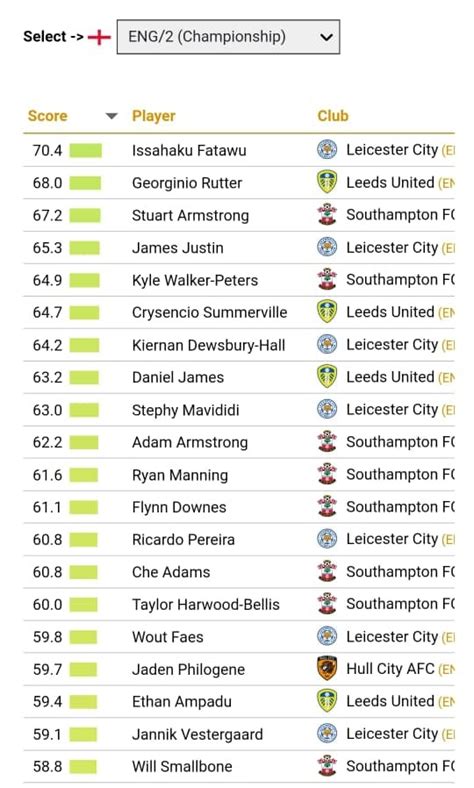474x788 pixels.
Task: Click the Leeds United crest beside Georginio Rutter
Action: pyautogui.click(x=327, y=182)
